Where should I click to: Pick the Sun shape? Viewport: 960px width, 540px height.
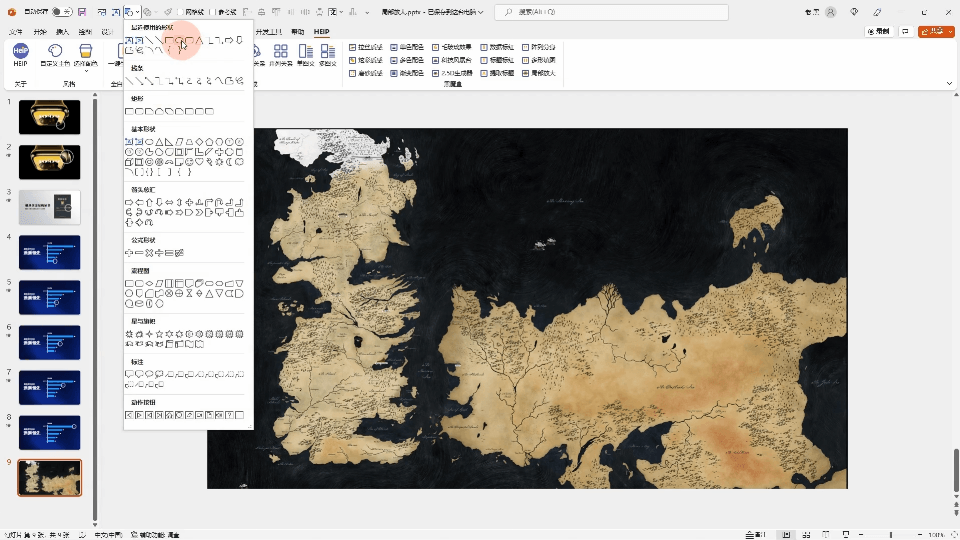click(219, 162)
